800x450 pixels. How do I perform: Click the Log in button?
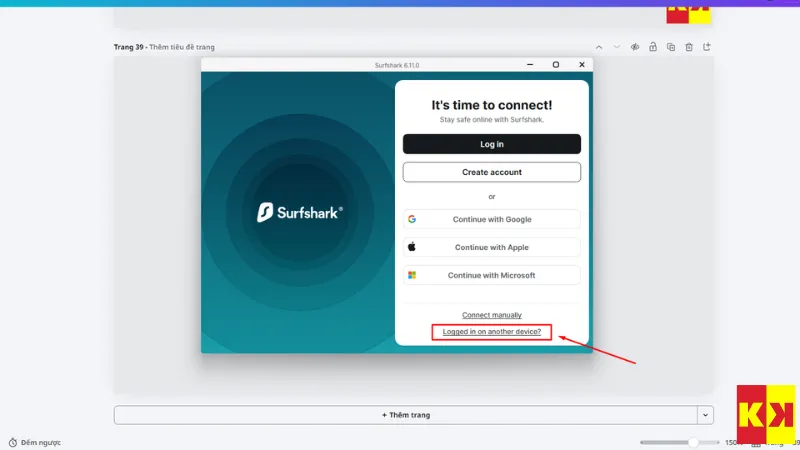click(x=491, y=144)
